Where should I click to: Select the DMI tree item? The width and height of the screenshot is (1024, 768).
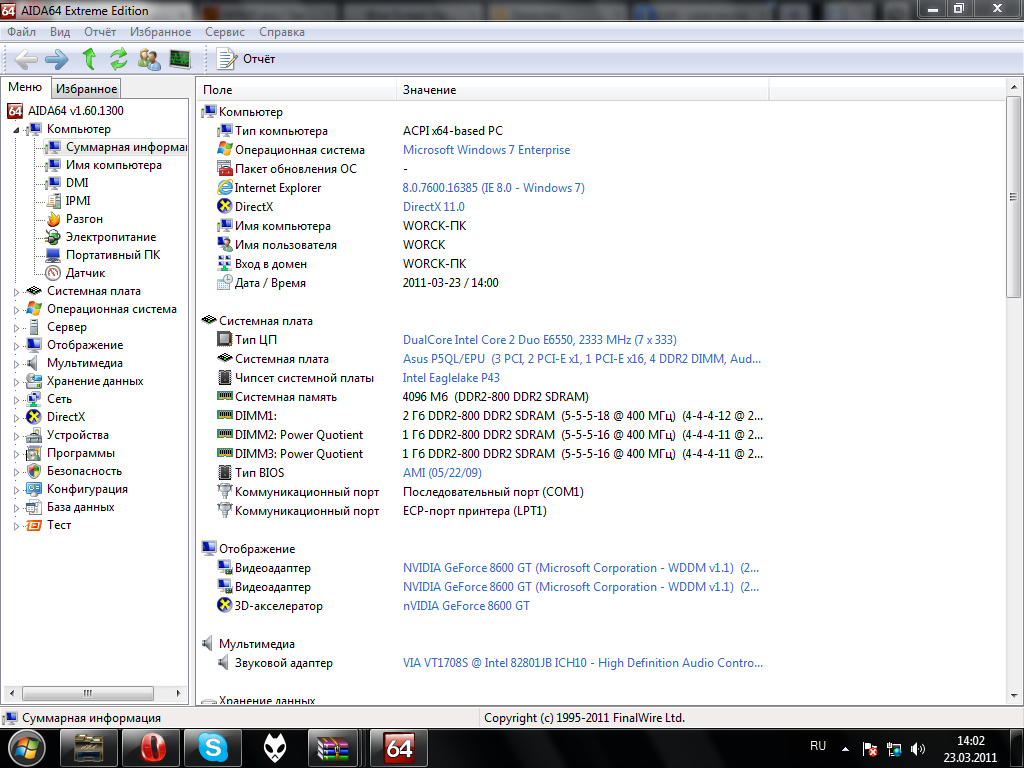77,183
